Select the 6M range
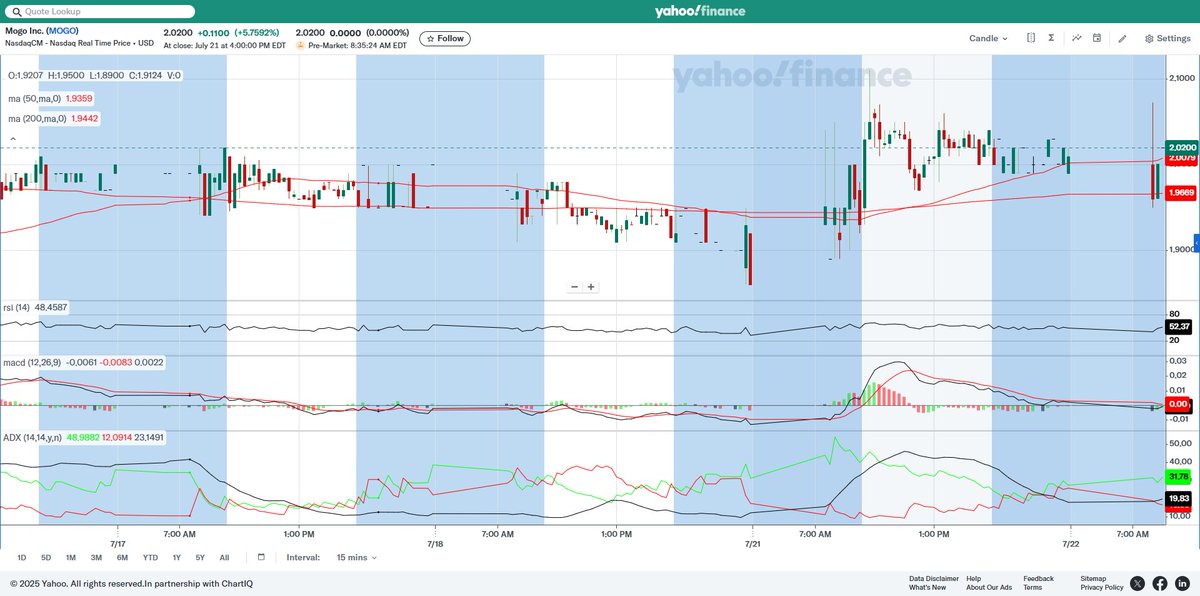The height and width of the screenshot is (596, 1200). (x=122, y=557)
